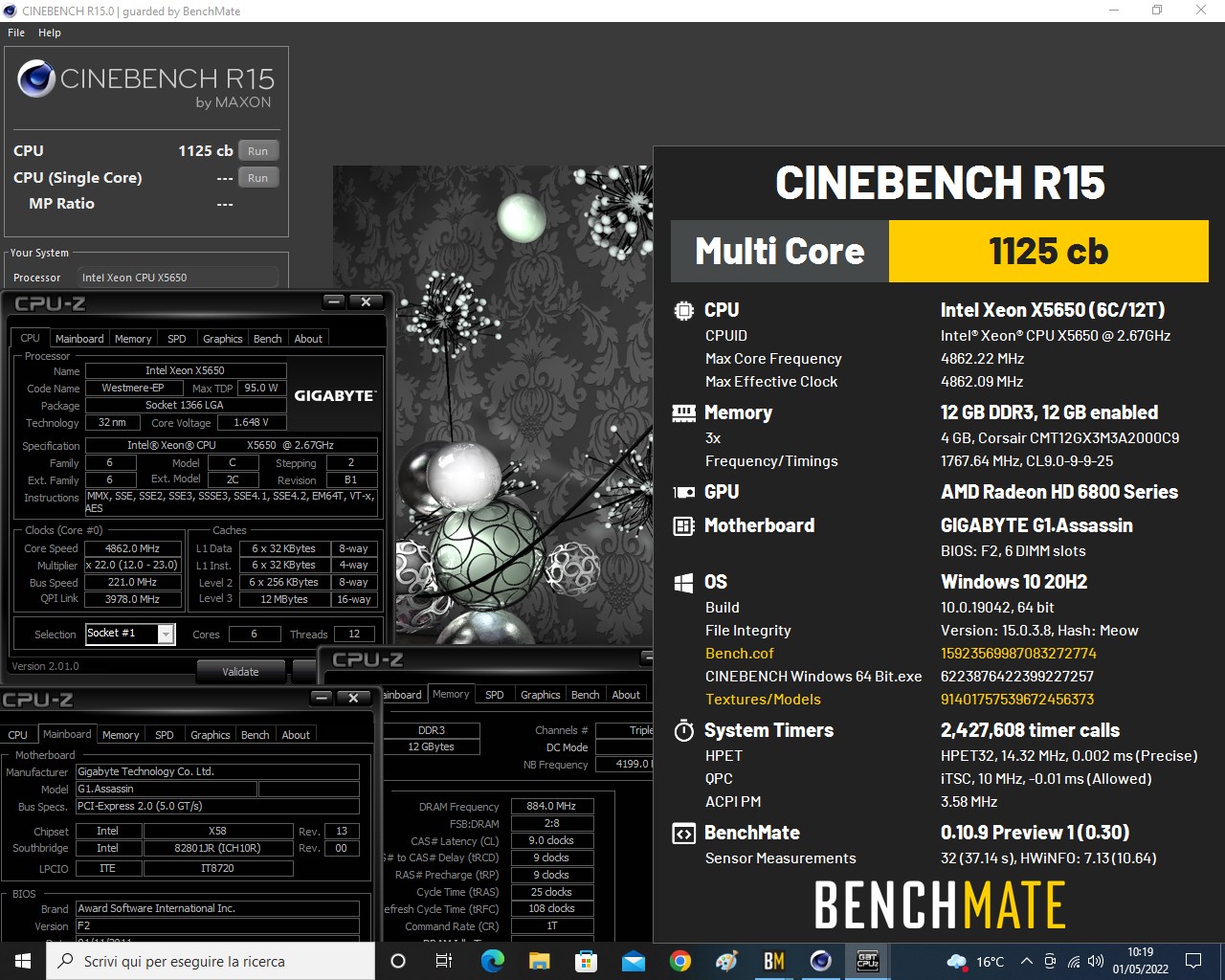Viewport: 1225px width, 980px height.
Task: Click the Windows OS icon in BenchMate panel
Action: pos(683,582)
